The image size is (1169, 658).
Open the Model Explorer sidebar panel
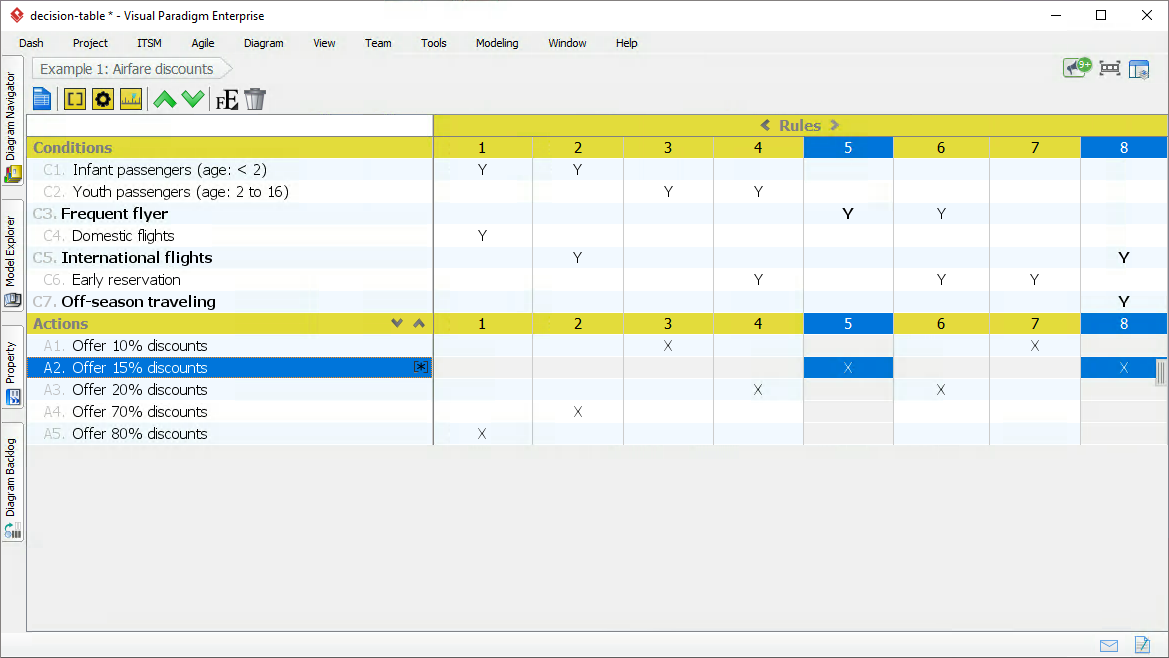(x=13, y=250)
